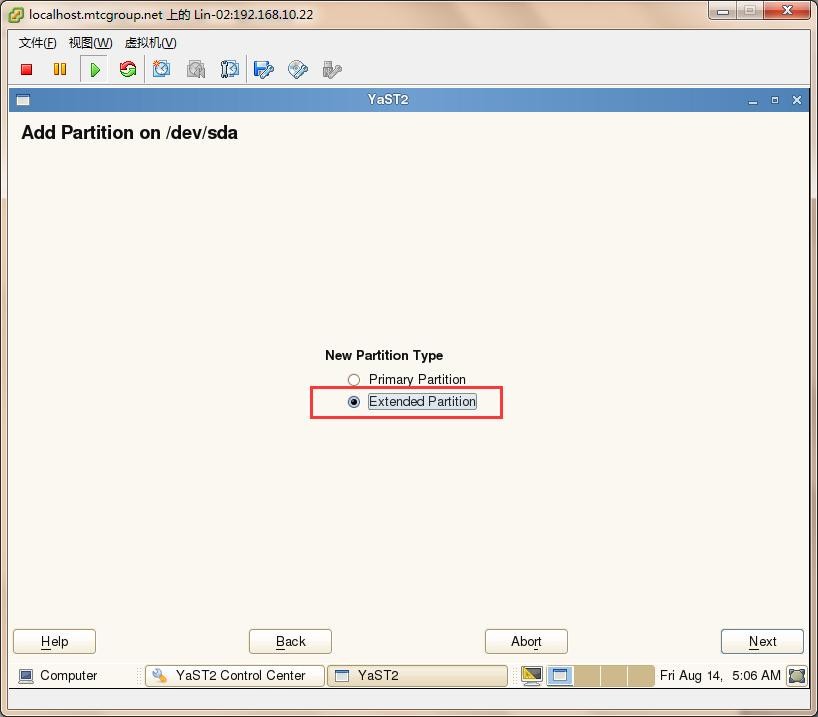
Task: Select the Primary Partition radio button
Action: [354, 379]
